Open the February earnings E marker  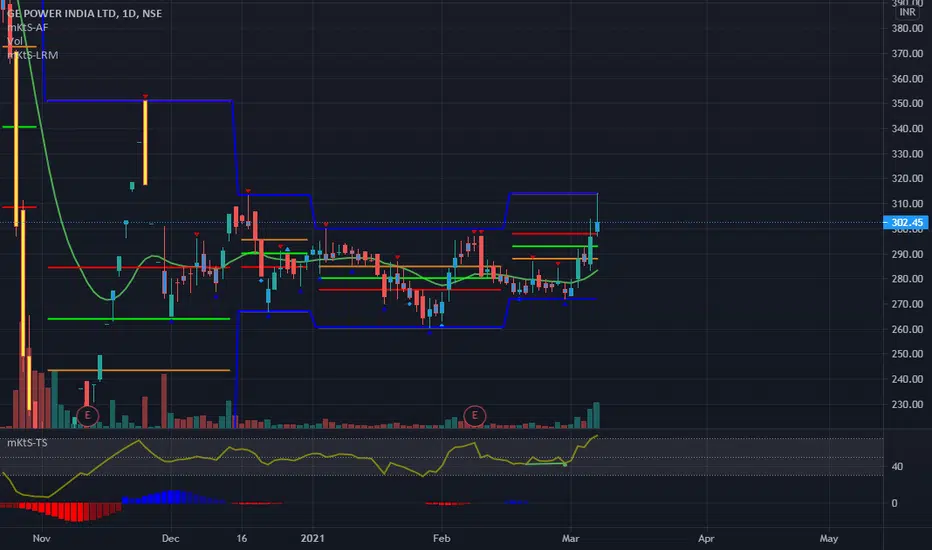click(474, 415)
